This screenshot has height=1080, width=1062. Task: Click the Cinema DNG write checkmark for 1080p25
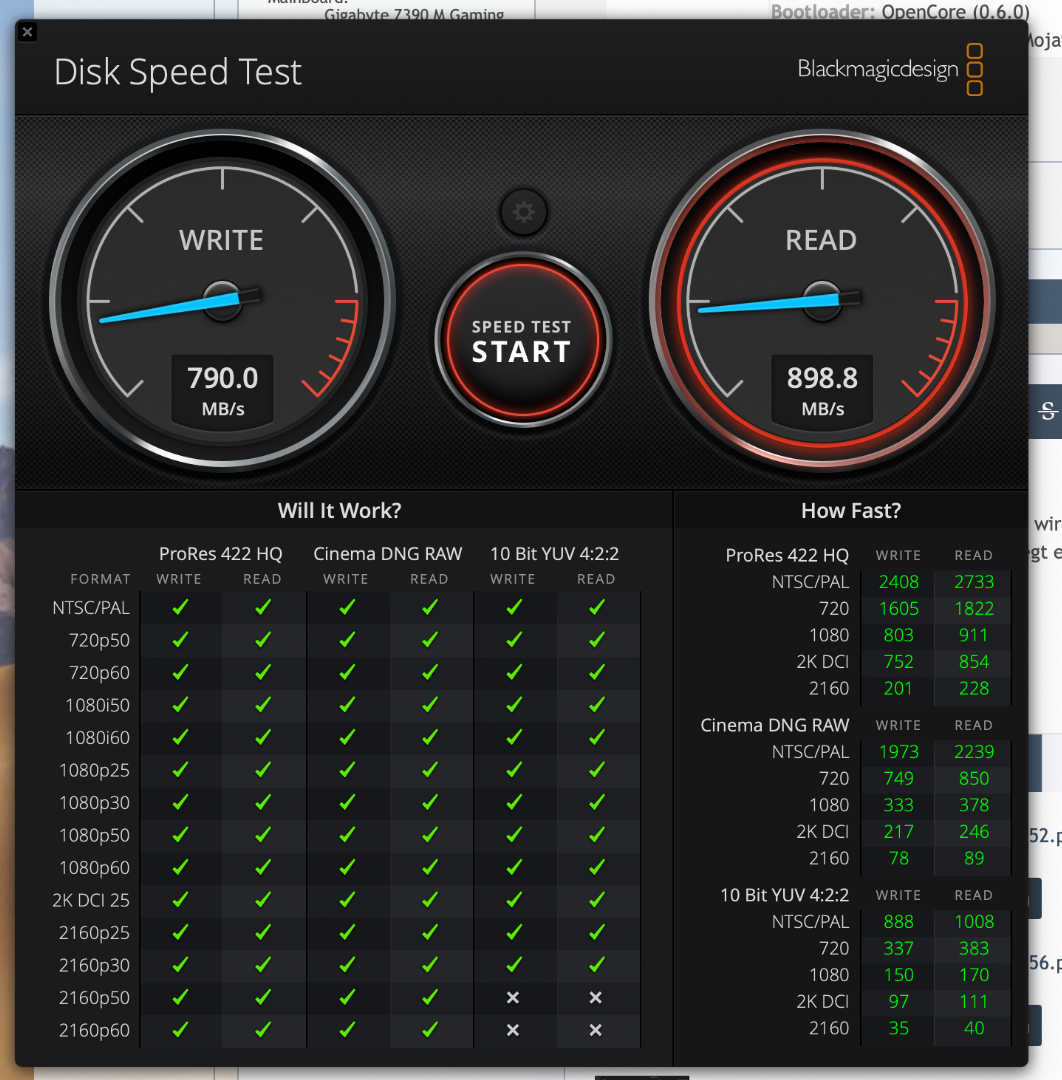tap(347, 769)
